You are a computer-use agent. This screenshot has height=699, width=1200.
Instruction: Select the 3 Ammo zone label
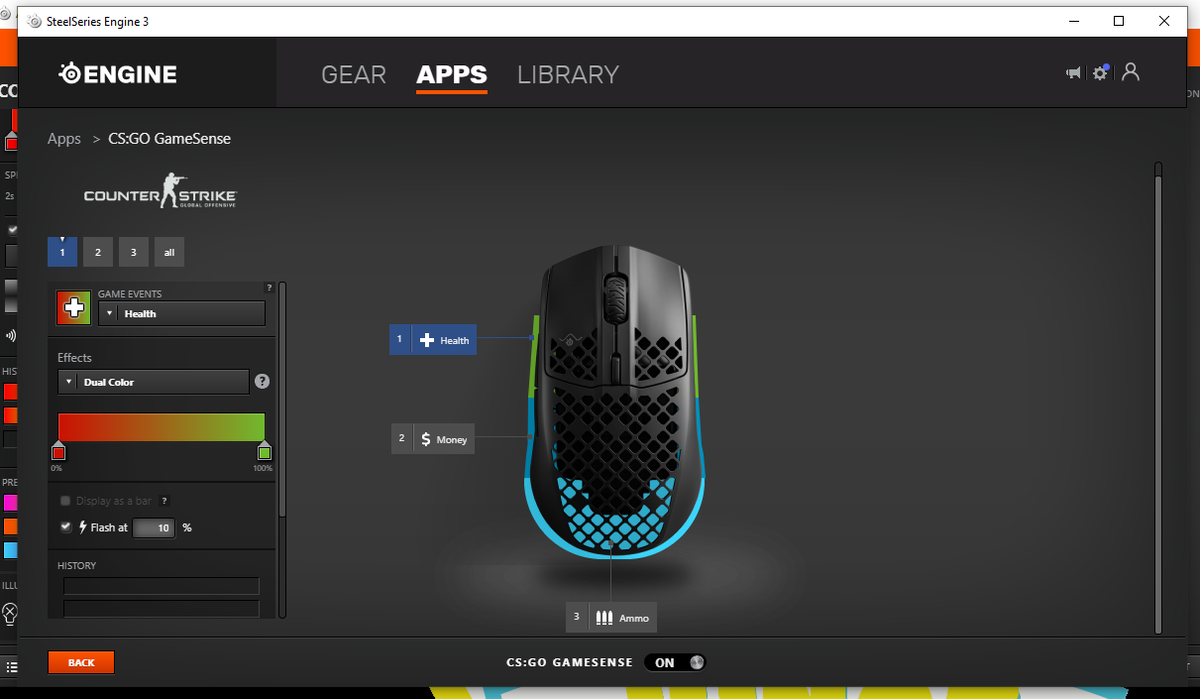611,617
